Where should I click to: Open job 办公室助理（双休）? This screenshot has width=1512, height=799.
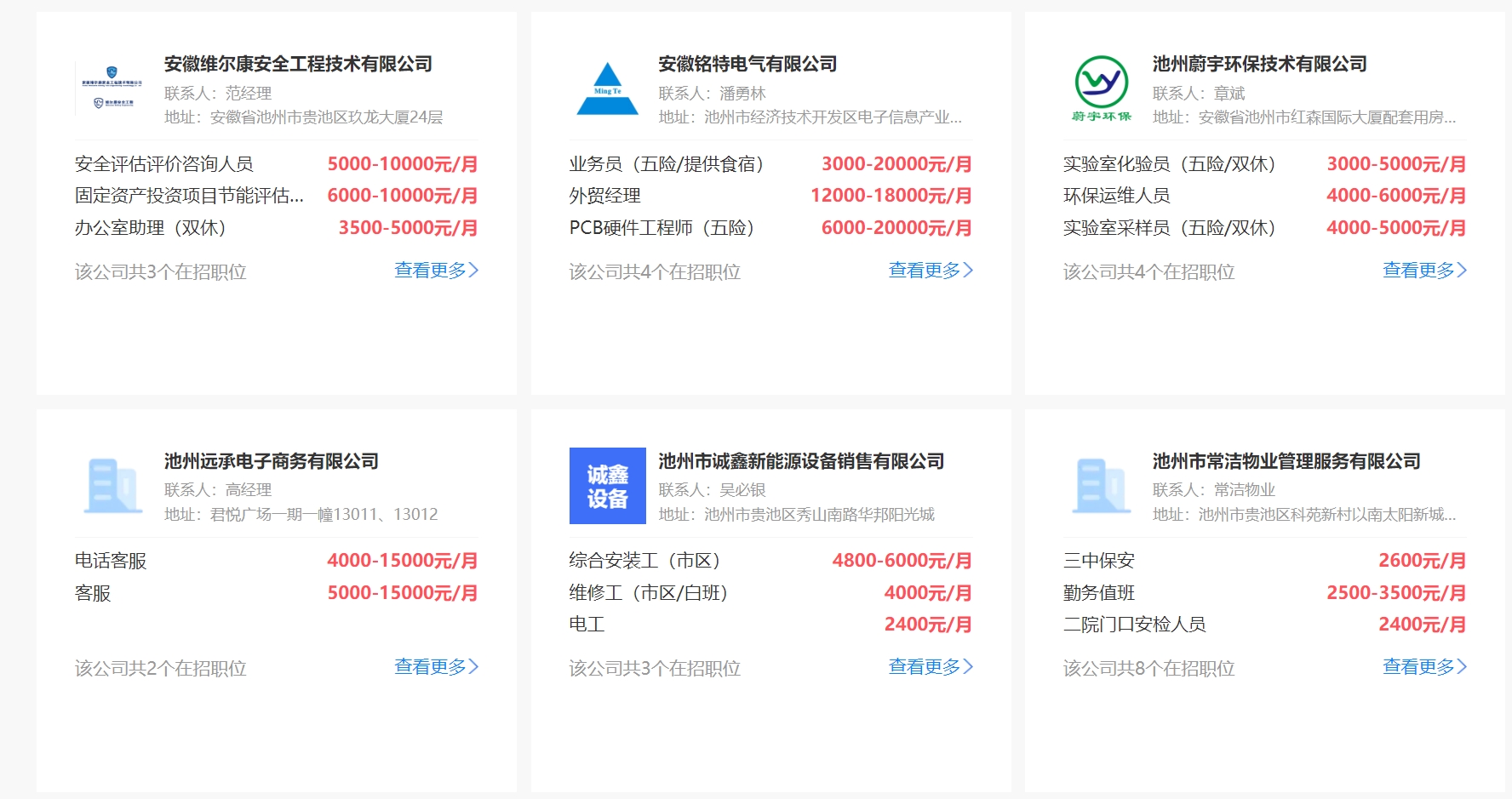click(151, 228)
